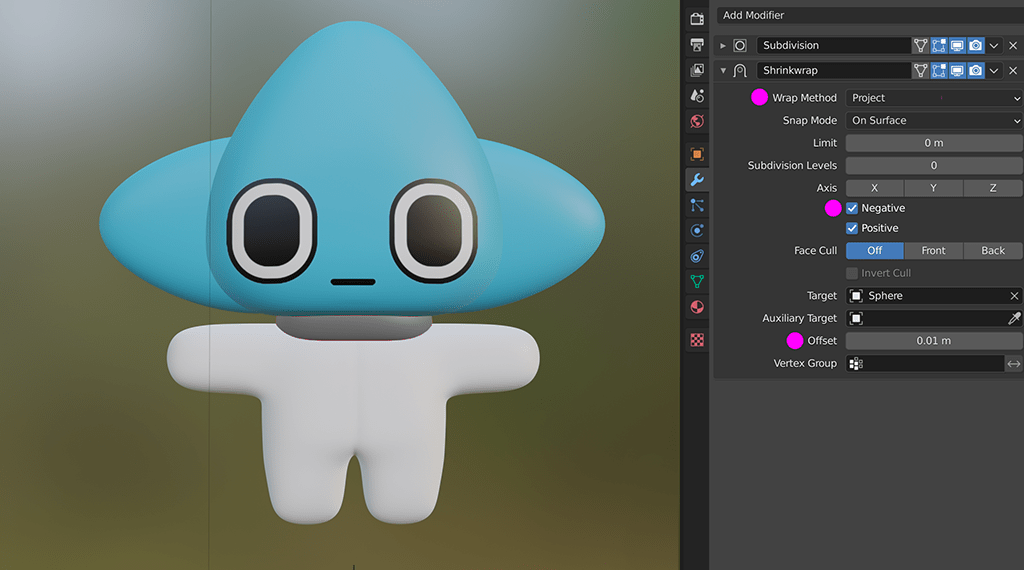Open Subdivision modifier extra options chevron

click(994, 46)
